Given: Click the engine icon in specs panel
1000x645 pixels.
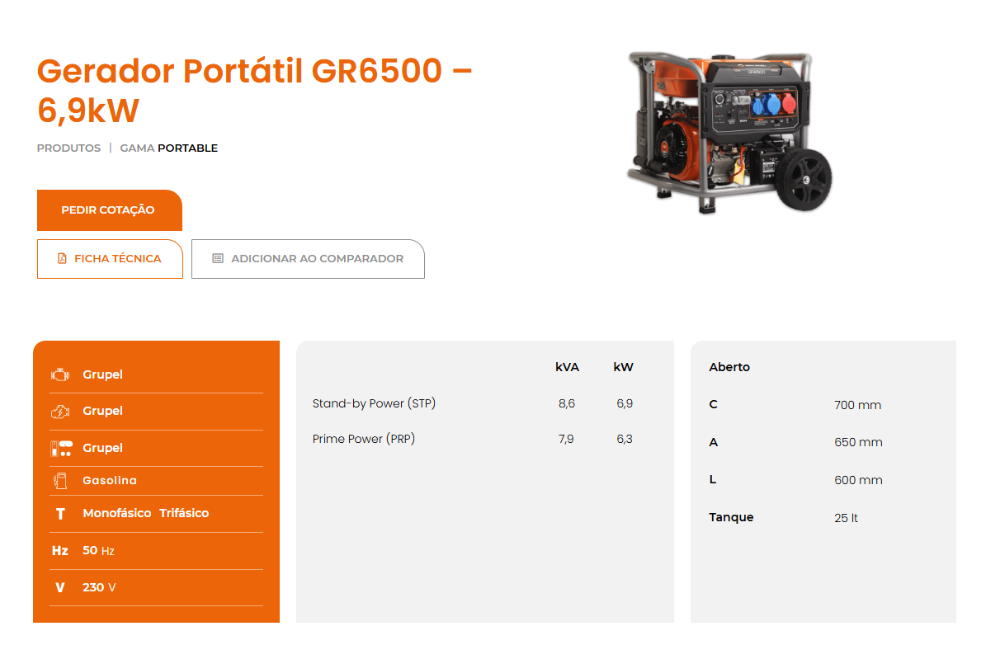Looking at the screenshot, I should click(59, 375).
